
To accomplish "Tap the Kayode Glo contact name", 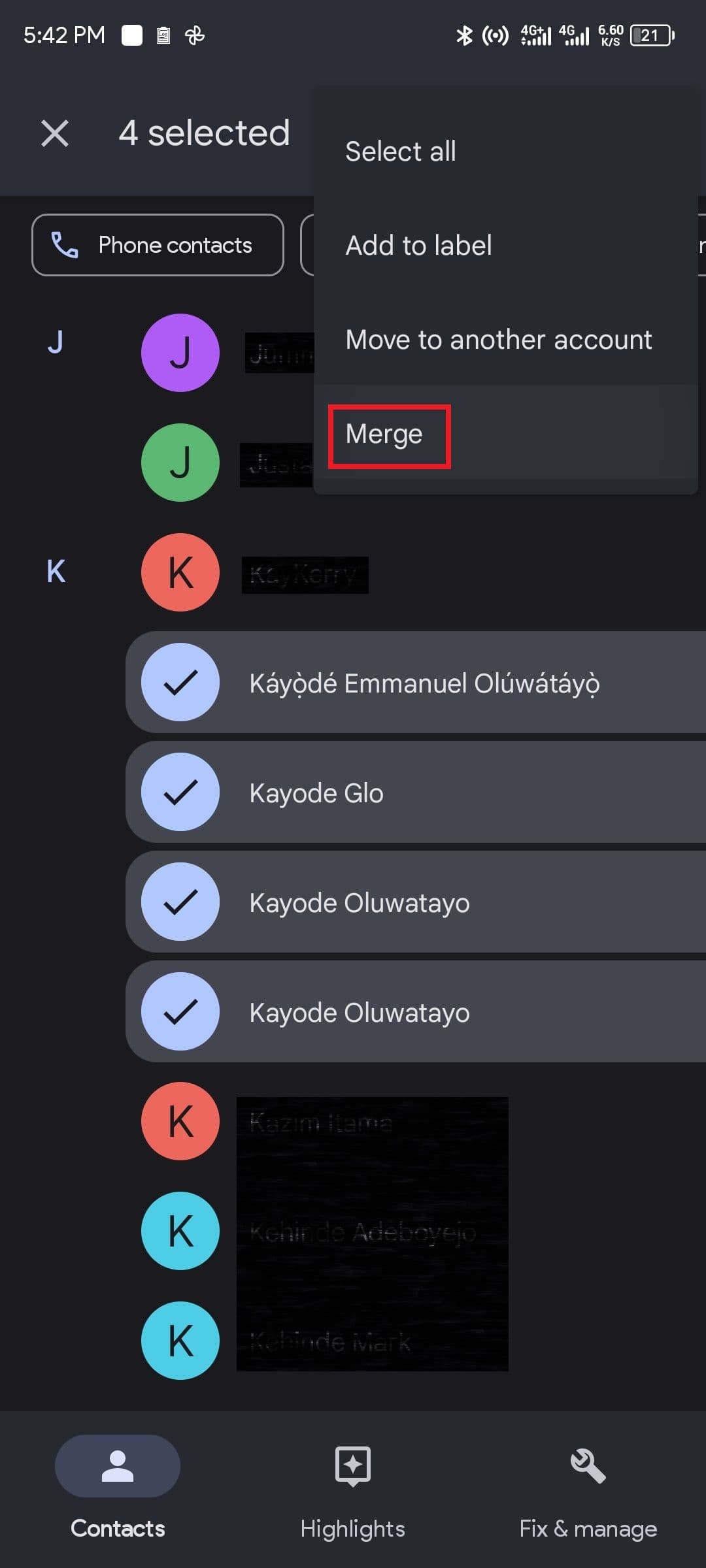I will click(316, 793).
